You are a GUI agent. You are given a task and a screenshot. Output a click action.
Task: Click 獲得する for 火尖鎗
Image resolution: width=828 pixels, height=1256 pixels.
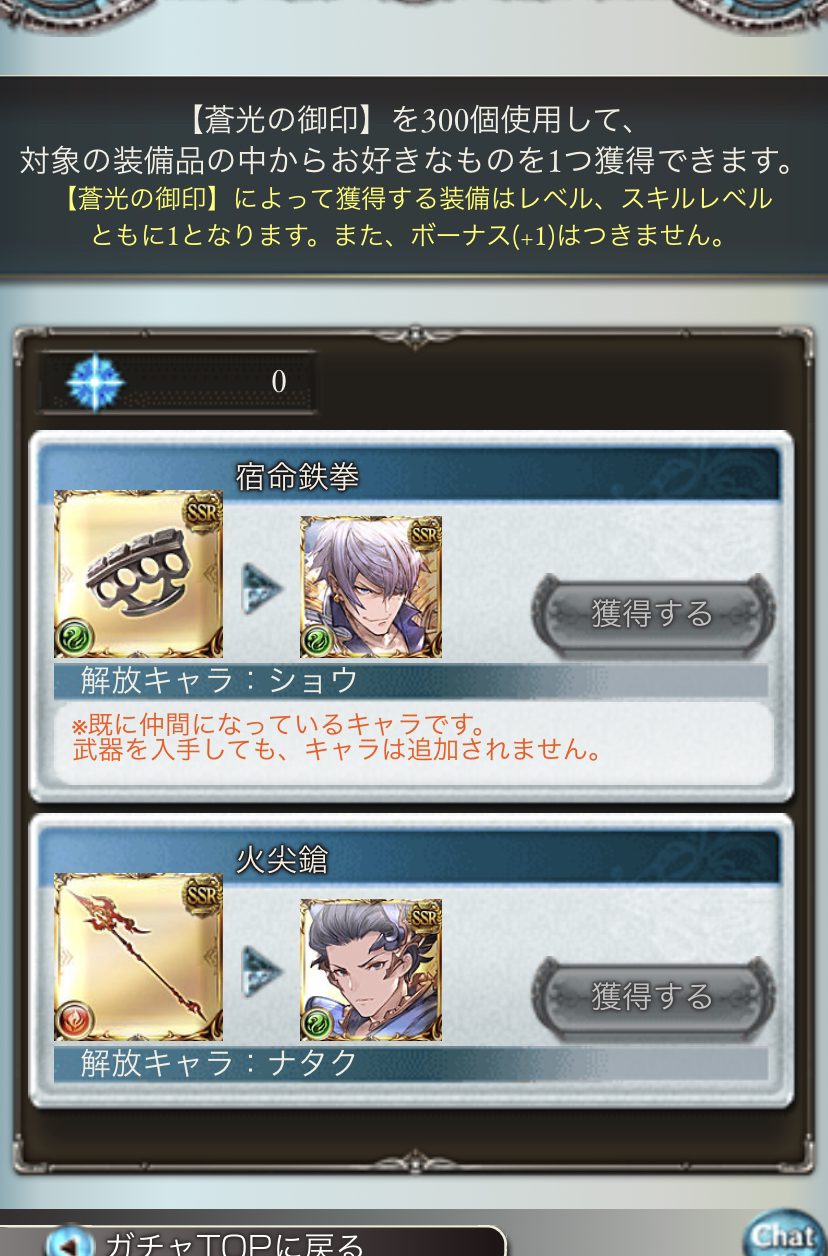[x=652, y=995]
